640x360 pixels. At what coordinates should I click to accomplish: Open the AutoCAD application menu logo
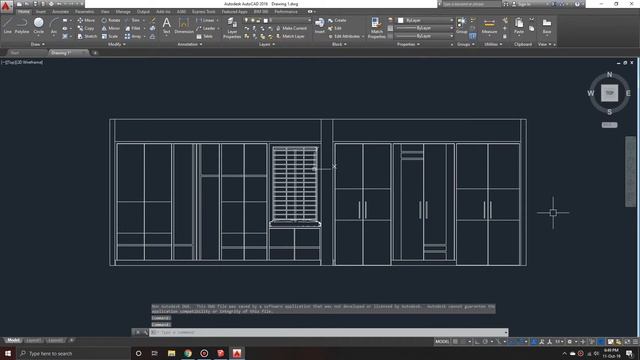click(x=6, y=6)
